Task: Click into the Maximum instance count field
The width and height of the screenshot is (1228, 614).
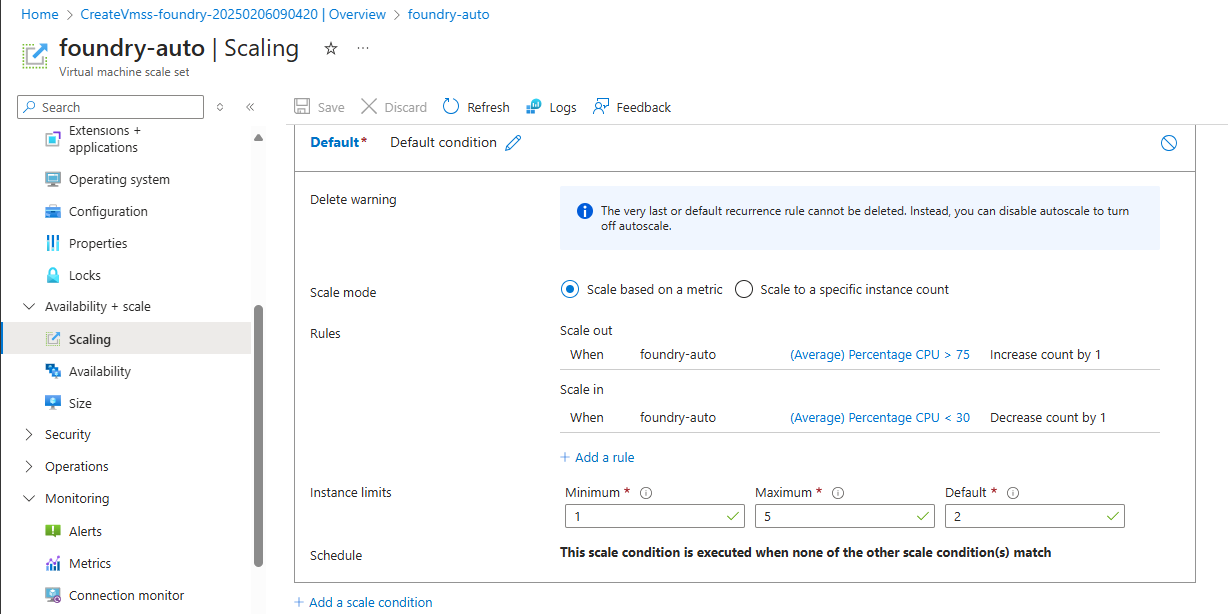Action: [x=845, y=516]
